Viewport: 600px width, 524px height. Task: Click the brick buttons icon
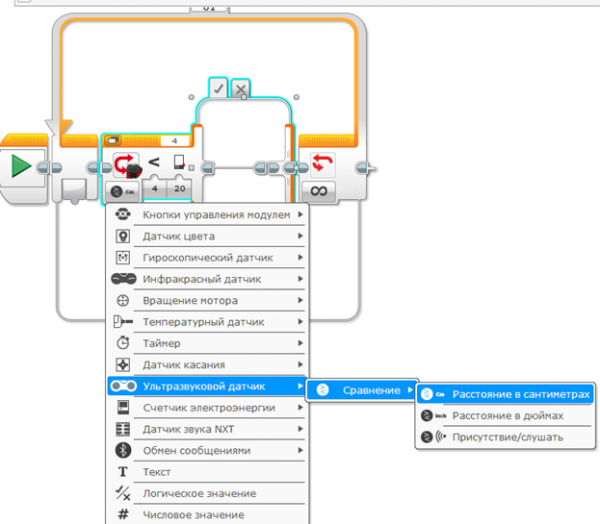[x=122, y=214]
